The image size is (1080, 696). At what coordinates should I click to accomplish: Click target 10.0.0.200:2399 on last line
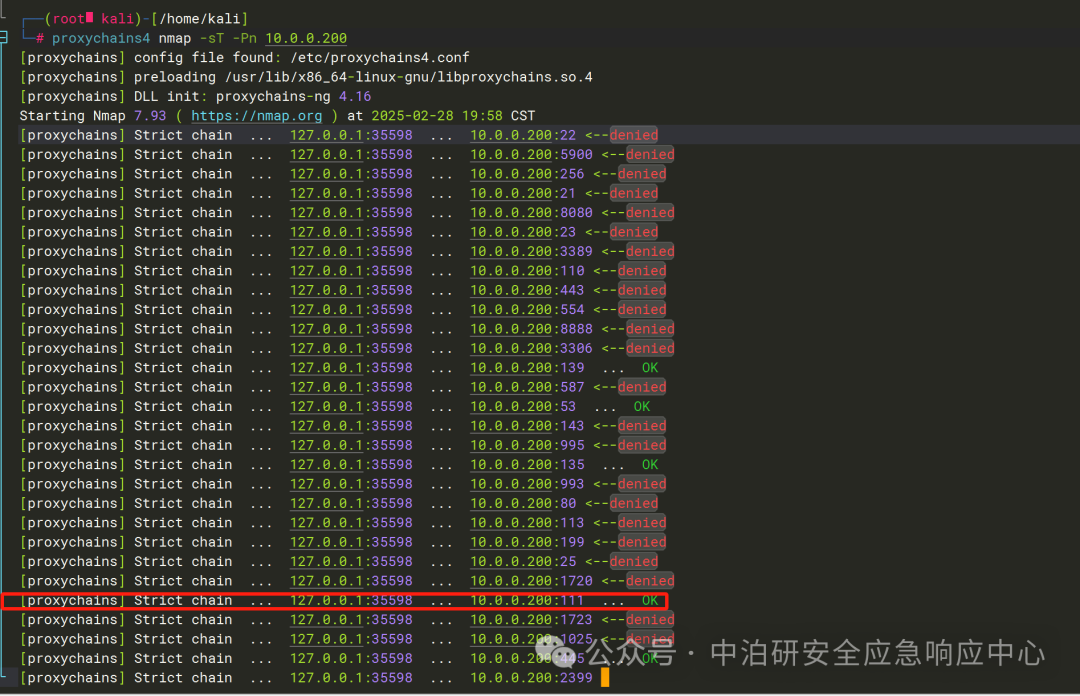click(x=531, y=678)
